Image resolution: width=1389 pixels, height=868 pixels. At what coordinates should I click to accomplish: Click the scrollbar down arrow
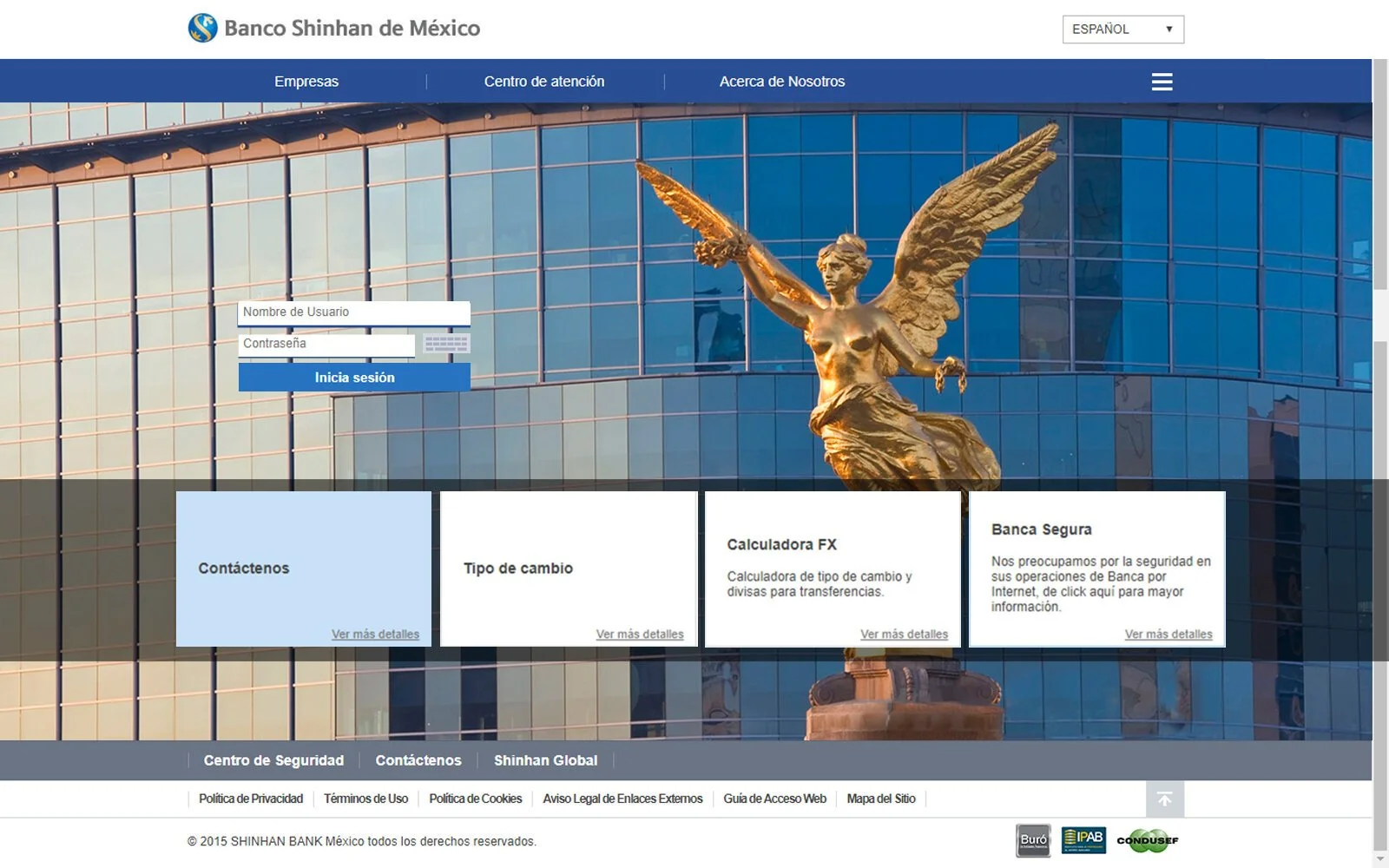(1380, 859)
